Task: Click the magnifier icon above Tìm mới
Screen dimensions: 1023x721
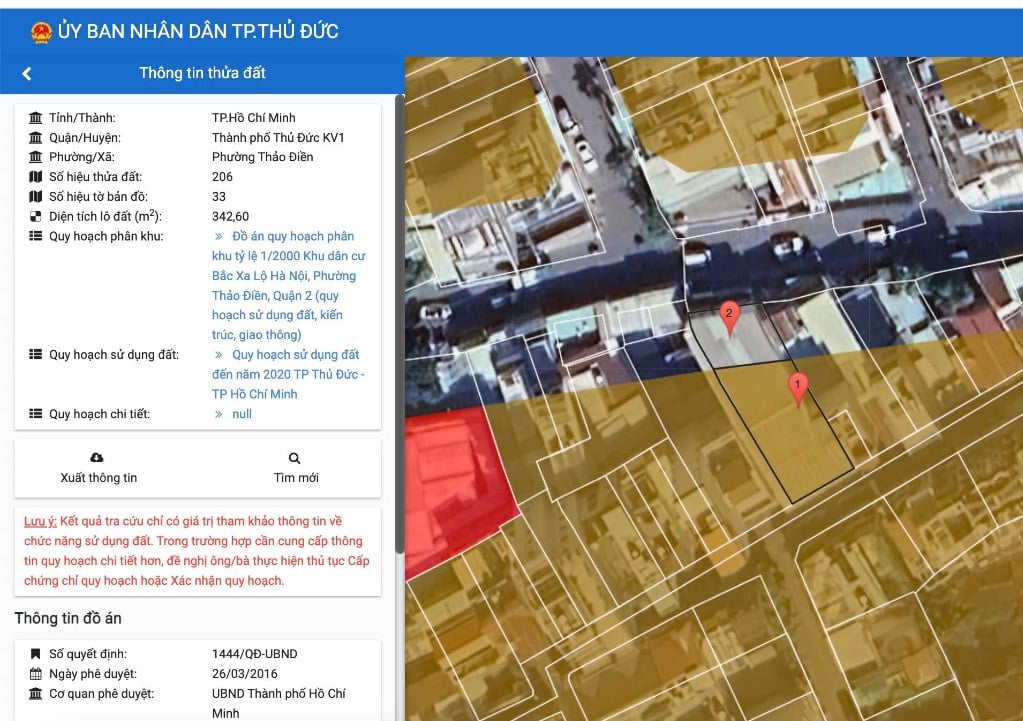Action: (x=295, y=457)
